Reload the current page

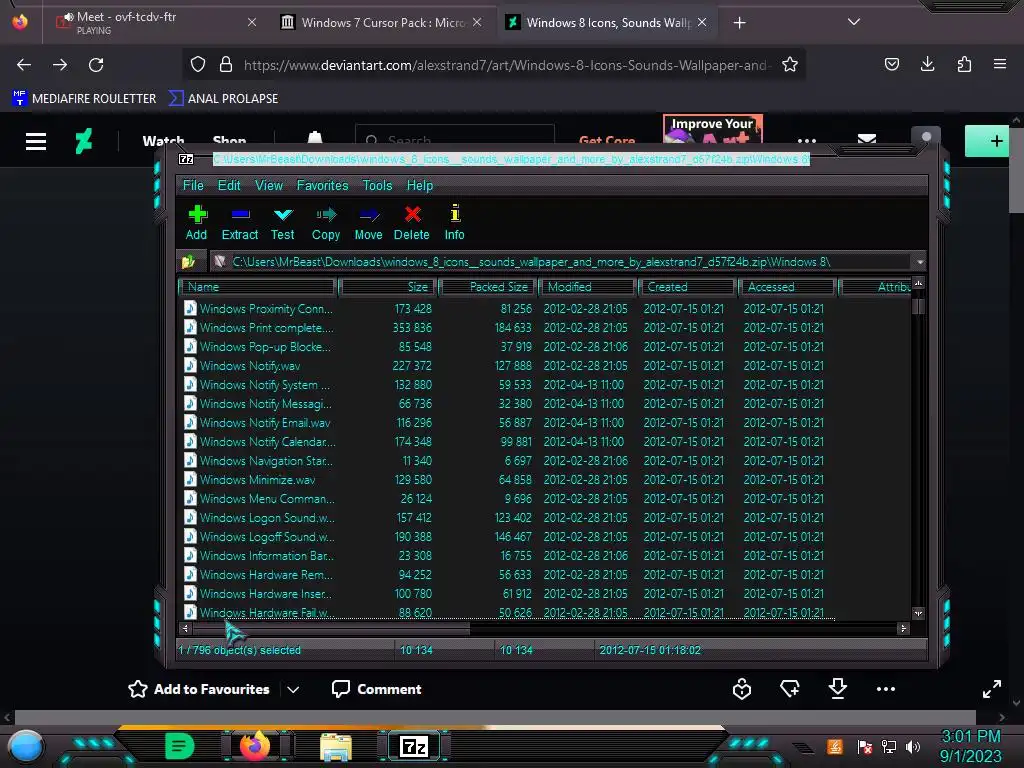coord(96,65)
